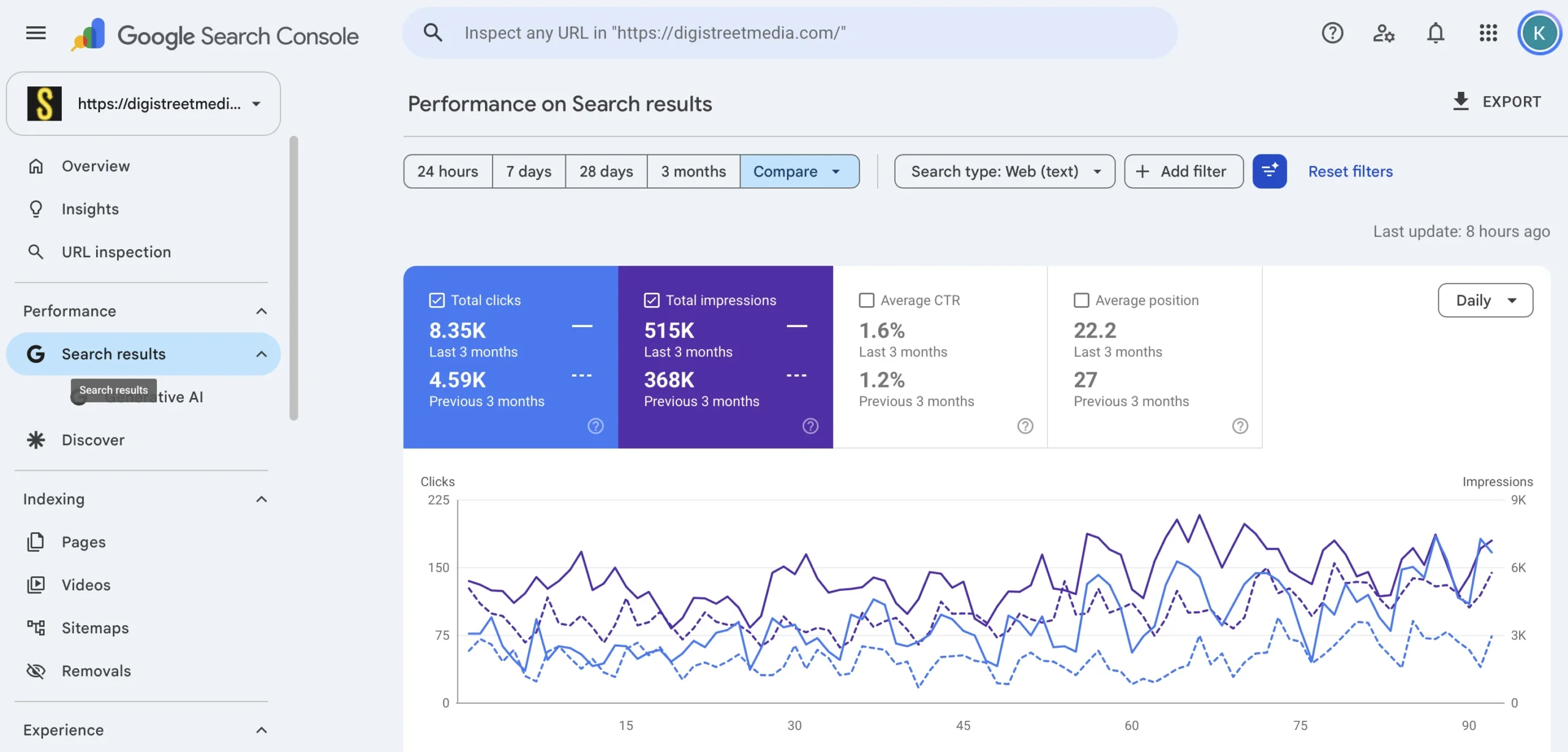The height and width of the screenshot is (752, 1568).
Task: Uncheck the Total impressions checkbox
Action: tap(652, 300)
